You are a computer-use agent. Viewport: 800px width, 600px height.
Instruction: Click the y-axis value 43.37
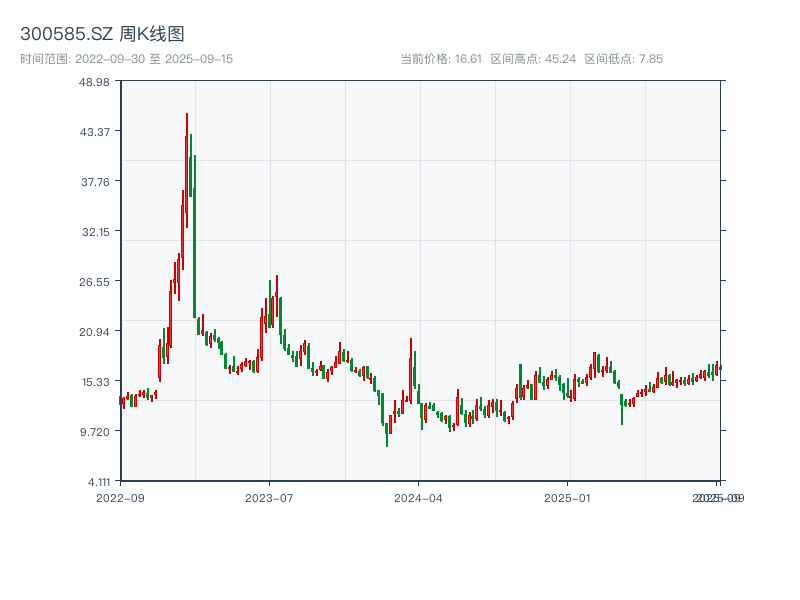click(x=95, y=132)
